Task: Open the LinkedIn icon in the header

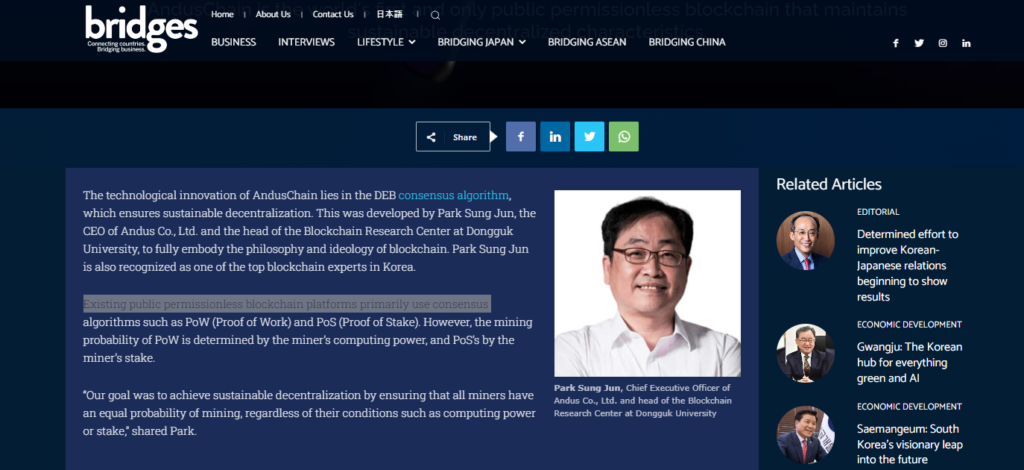Action: [x=966, y=43]
